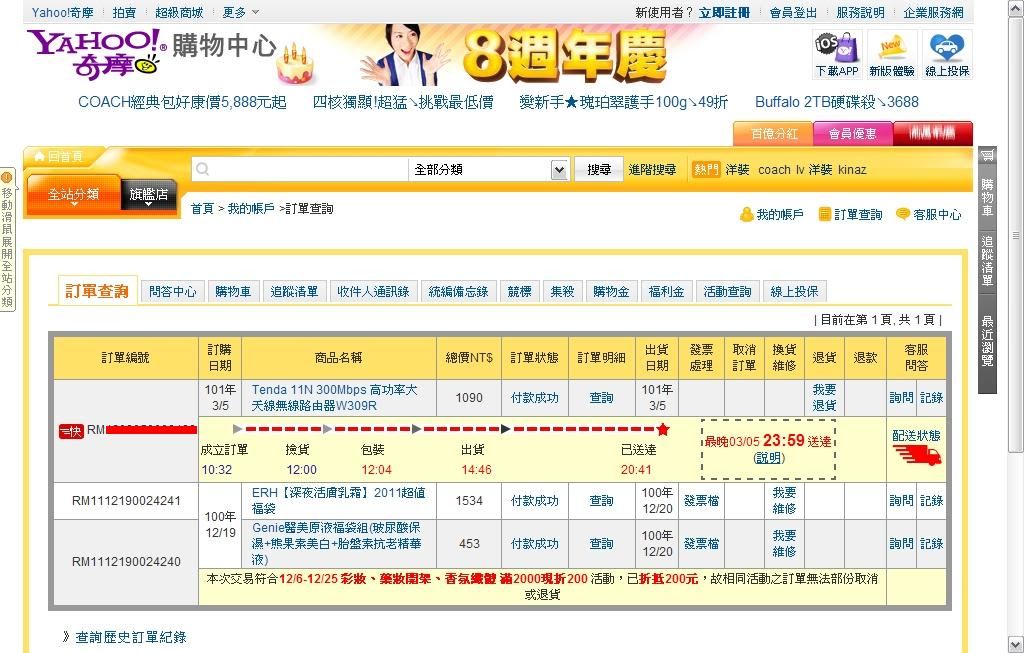Click the 百億分紅 orange tab
This screenshot has width=1024, height=653.
(774, 134)
